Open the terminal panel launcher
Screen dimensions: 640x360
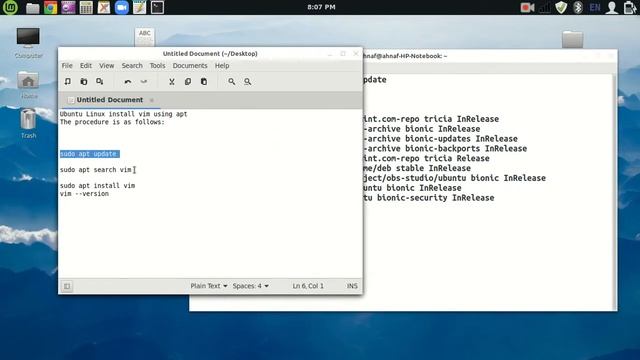(x=158, y=8)
